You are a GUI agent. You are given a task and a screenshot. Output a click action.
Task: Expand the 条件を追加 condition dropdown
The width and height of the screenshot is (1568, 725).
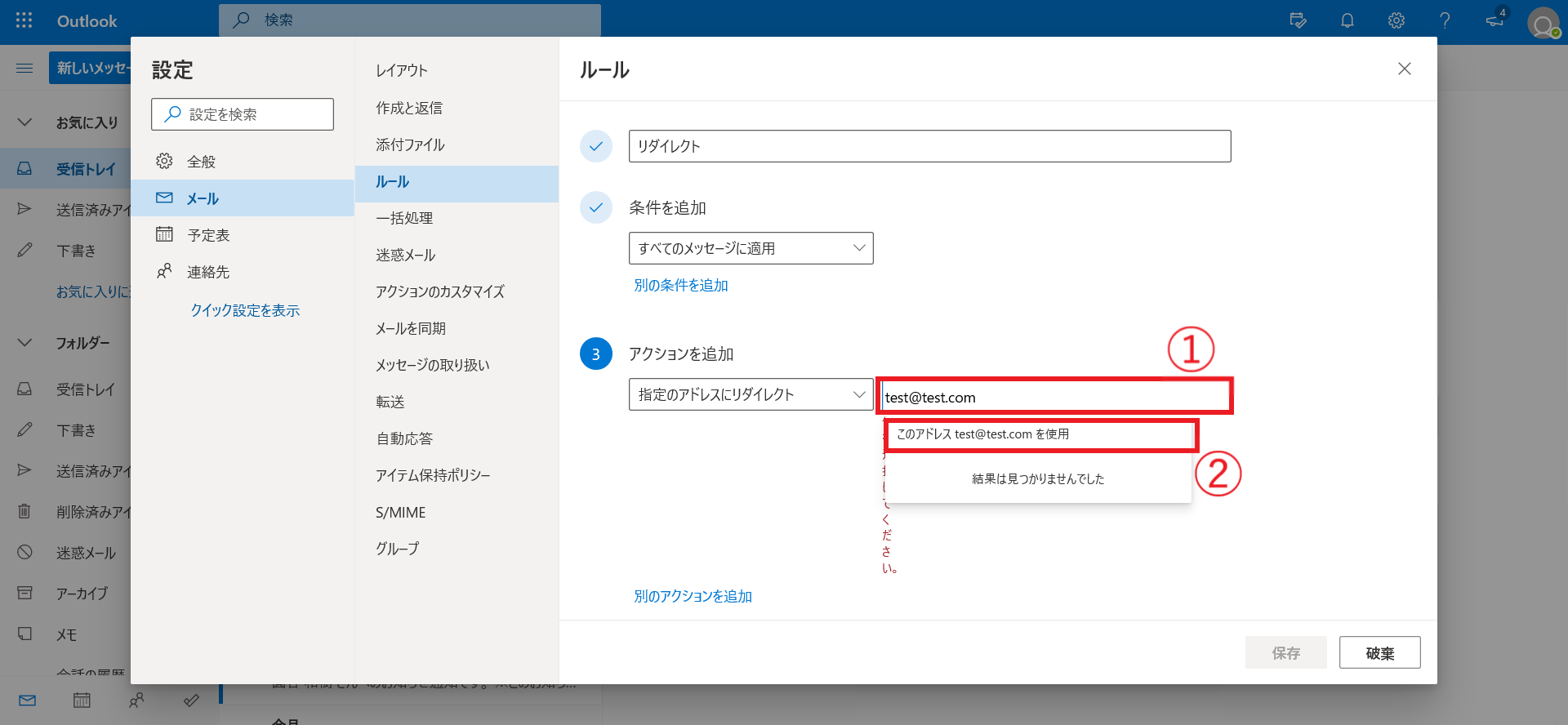(751, 248)
